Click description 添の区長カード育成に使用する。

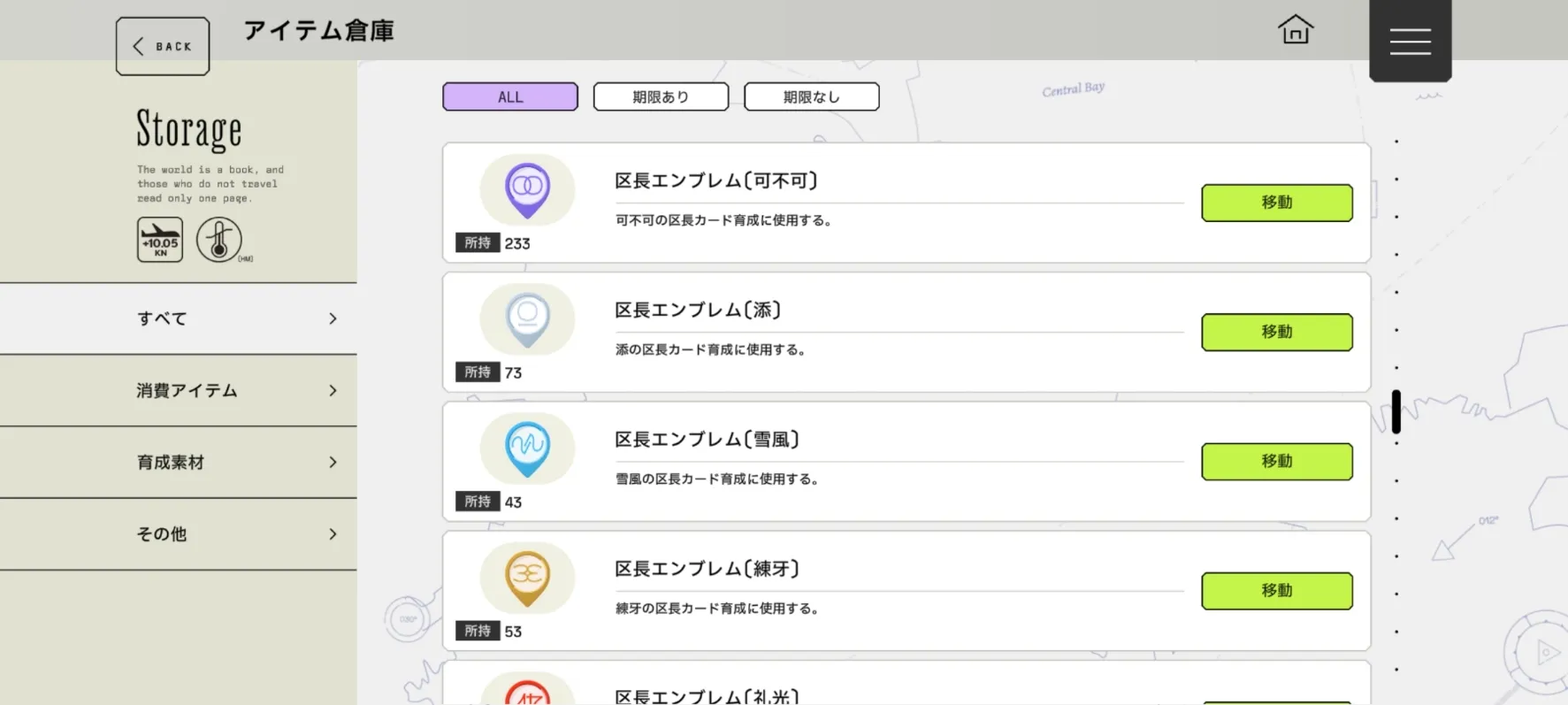(x=711, y=349)
